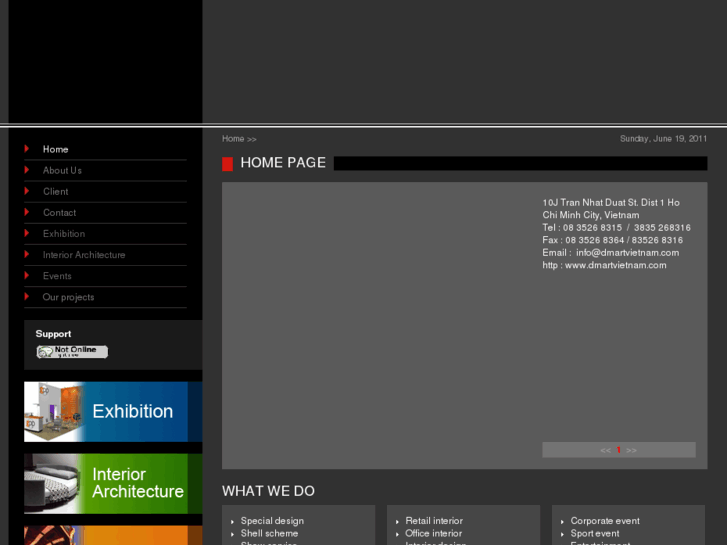Screen dimensions: 727x545
Task: Click bullet arrow next to Special design
Action: (232, 522)
